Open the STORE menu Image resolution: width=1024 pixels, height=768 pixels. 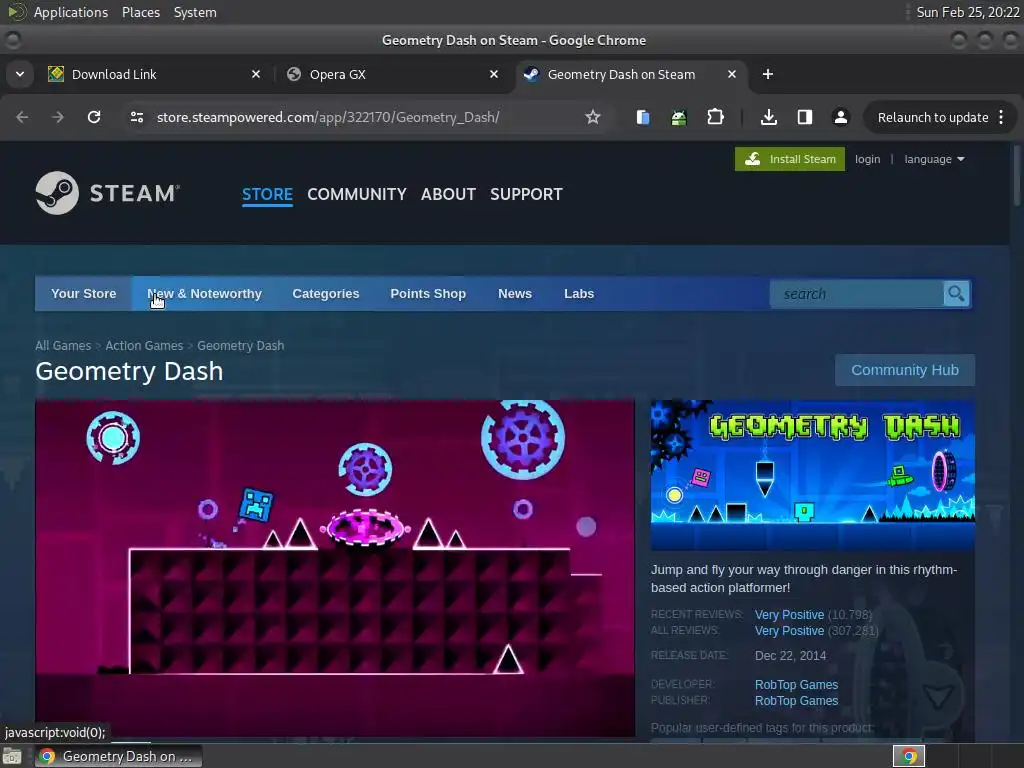pyautogui.click(x=267, y=194)
